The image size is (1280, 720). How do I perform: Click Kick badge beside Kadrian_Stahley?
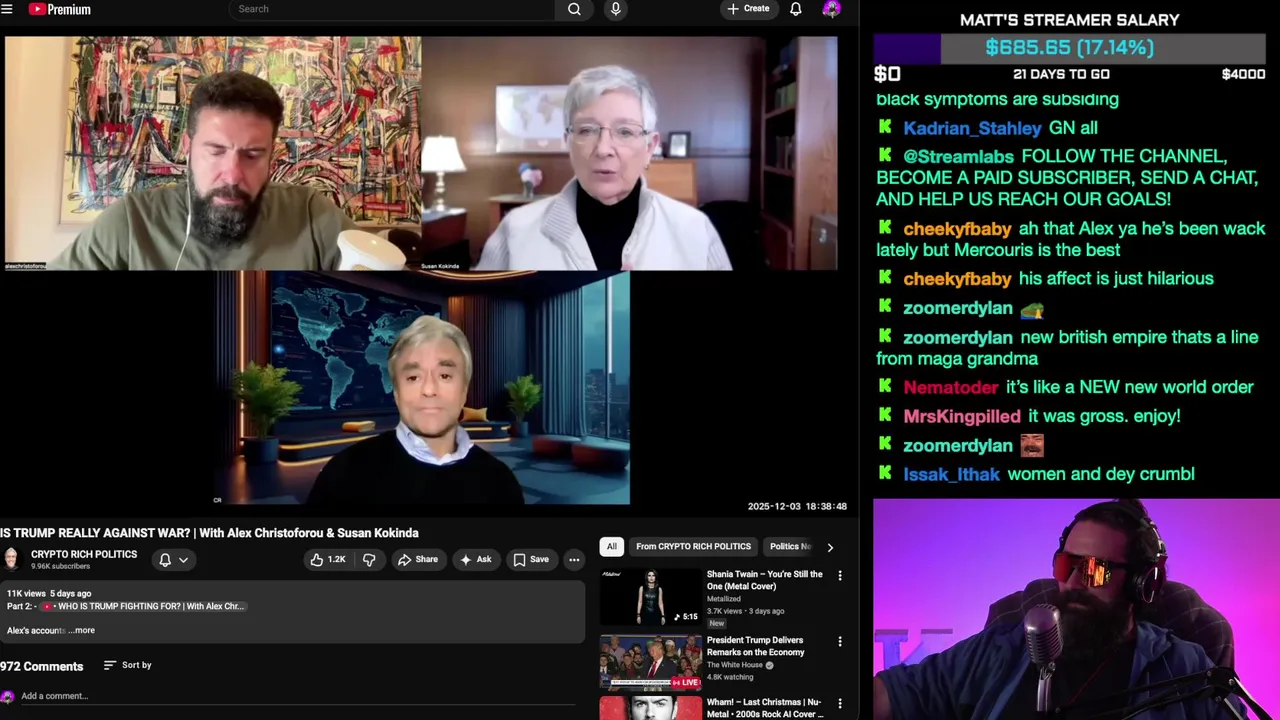884,127
